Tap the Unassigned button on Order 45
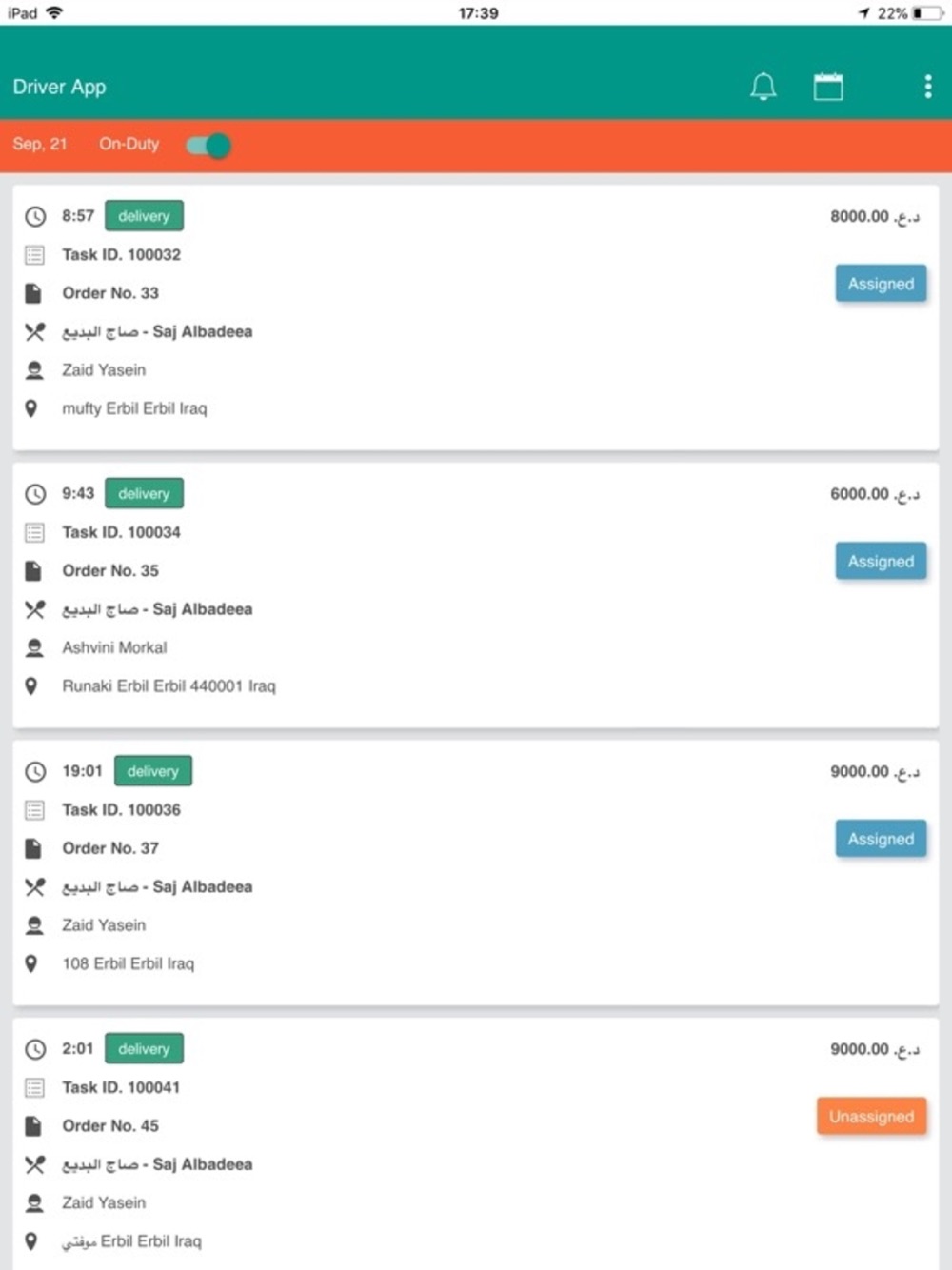The height and width of the screenshot is (1270, 952). [x=871, y=1117]
